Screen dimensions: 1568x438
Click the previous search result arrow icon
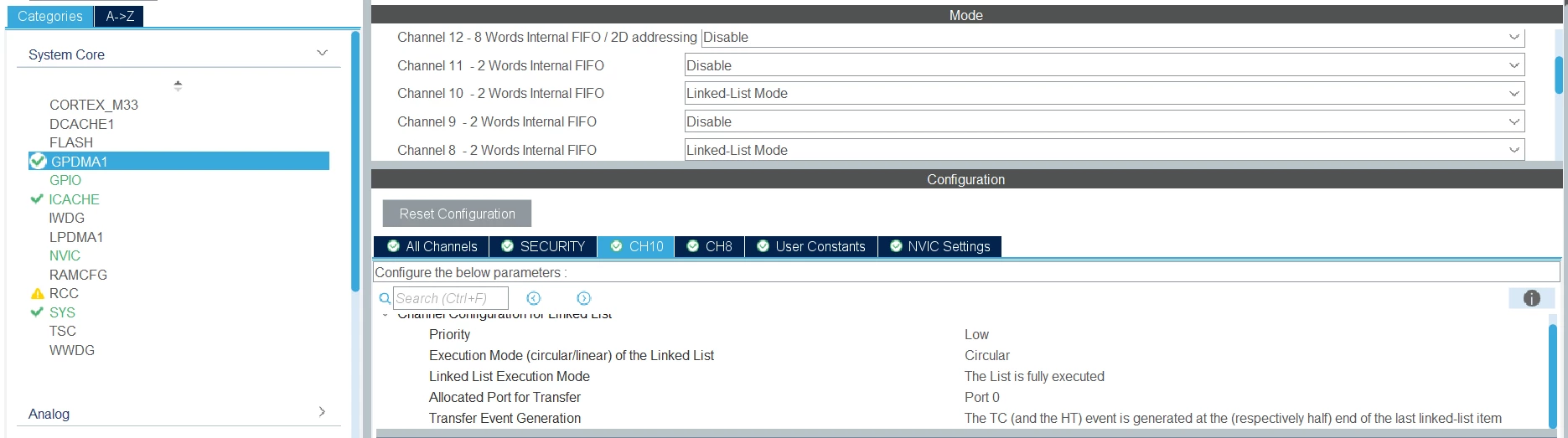534,298
